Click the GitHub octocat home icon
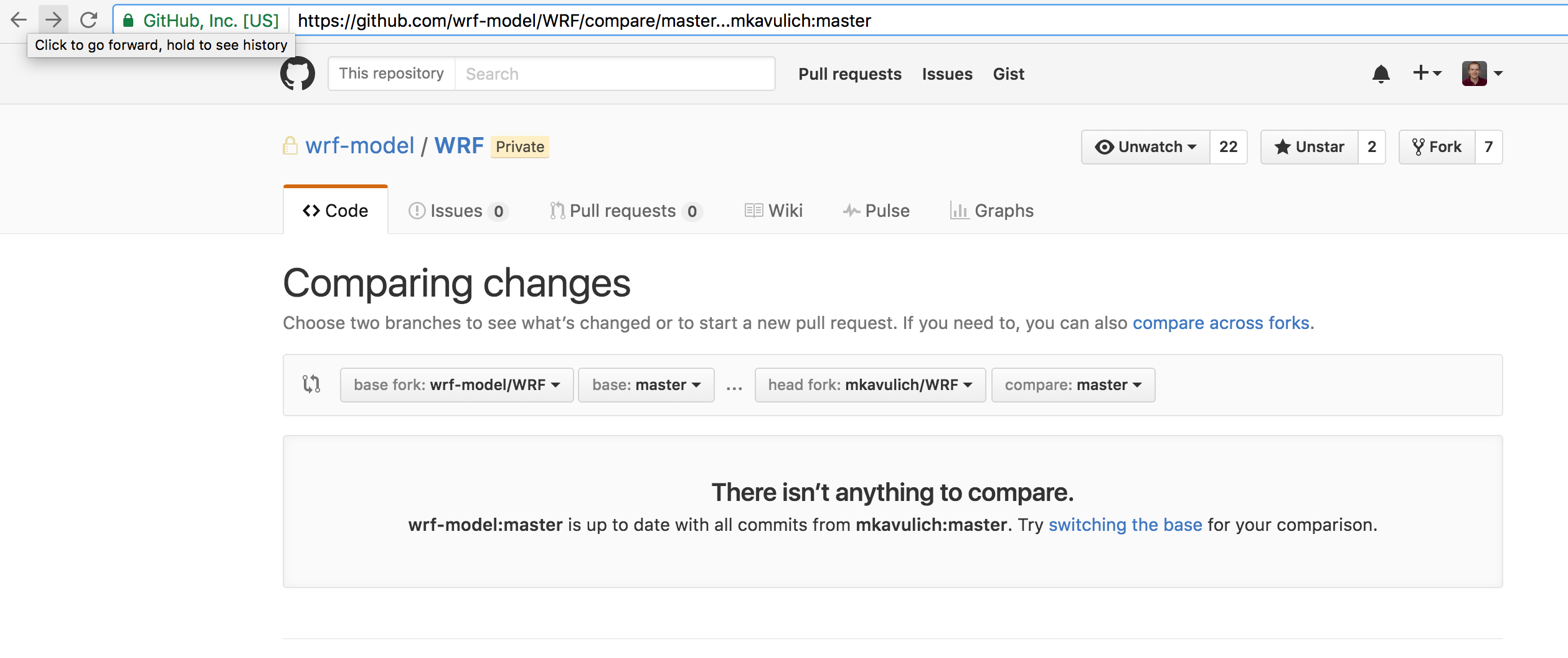Screen dimensions: 1568x658 297,73
